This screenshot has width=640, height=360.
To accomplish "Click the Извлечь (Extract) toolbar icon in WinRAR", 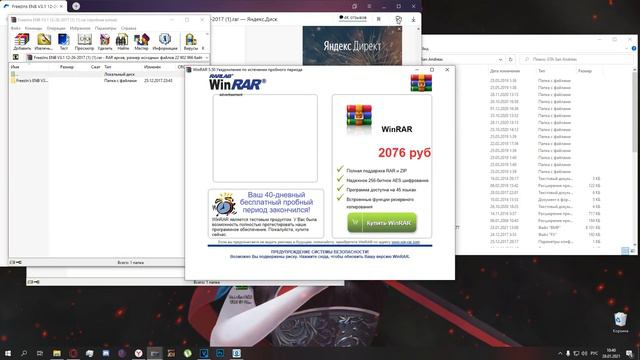I will [44, 42].
